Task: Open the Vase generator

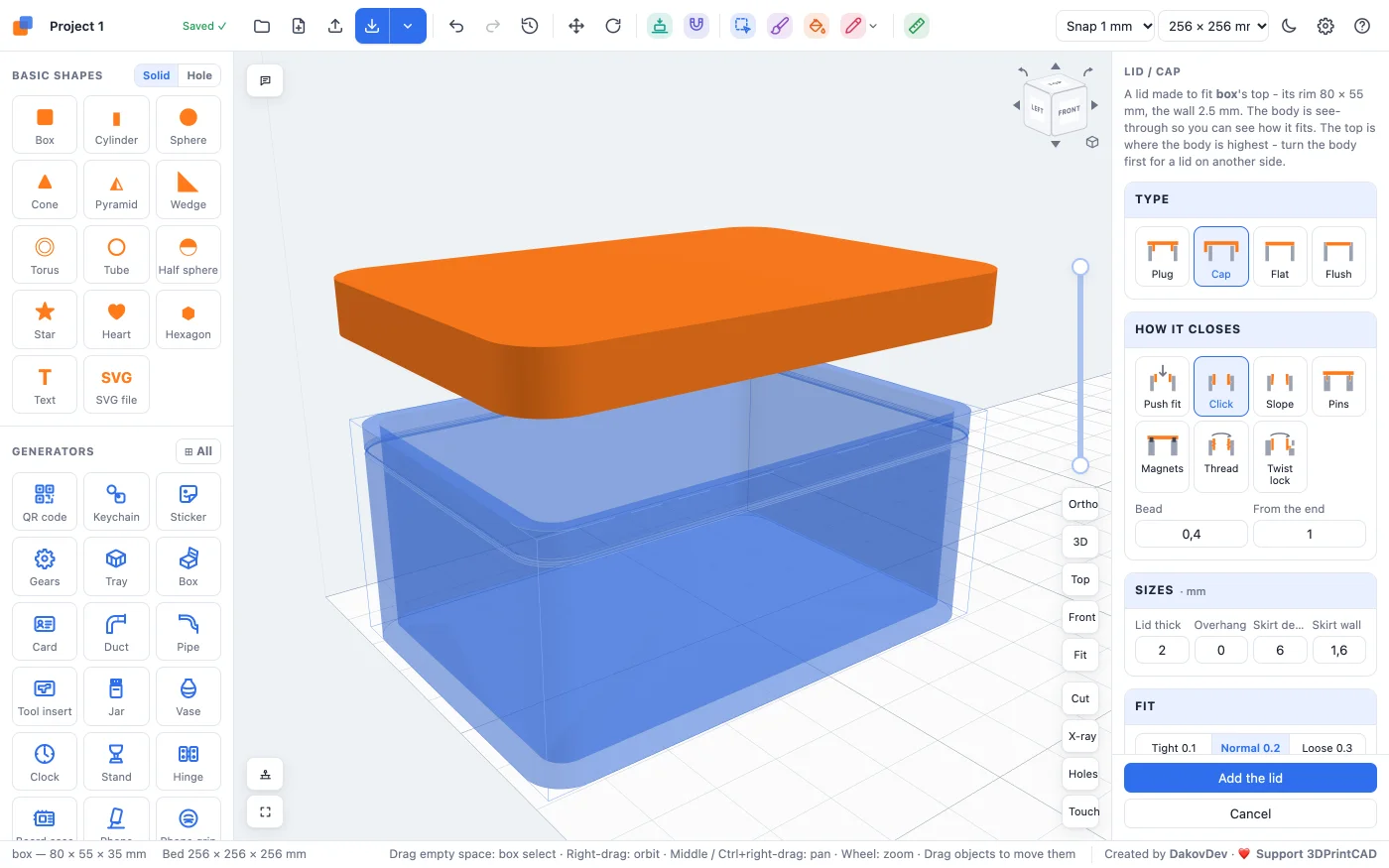Action: (x=189, y=696)
